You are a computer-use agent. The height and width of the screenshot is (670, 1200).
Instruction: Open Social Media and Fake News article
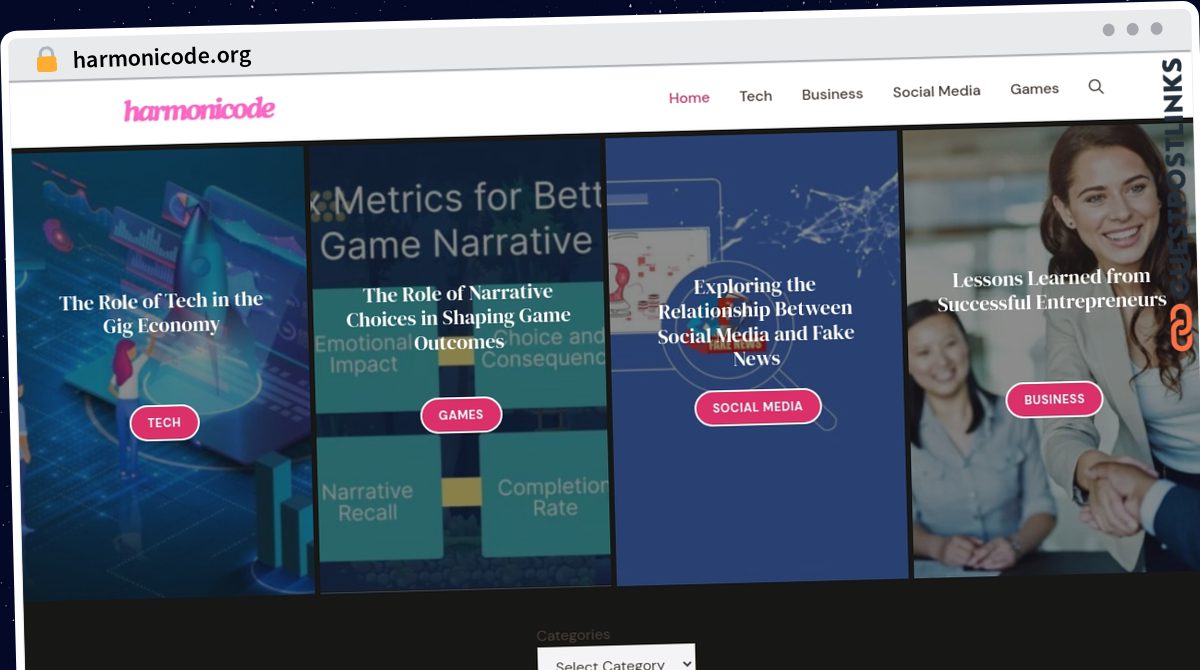pyautogui.click(x=755, y=321)
